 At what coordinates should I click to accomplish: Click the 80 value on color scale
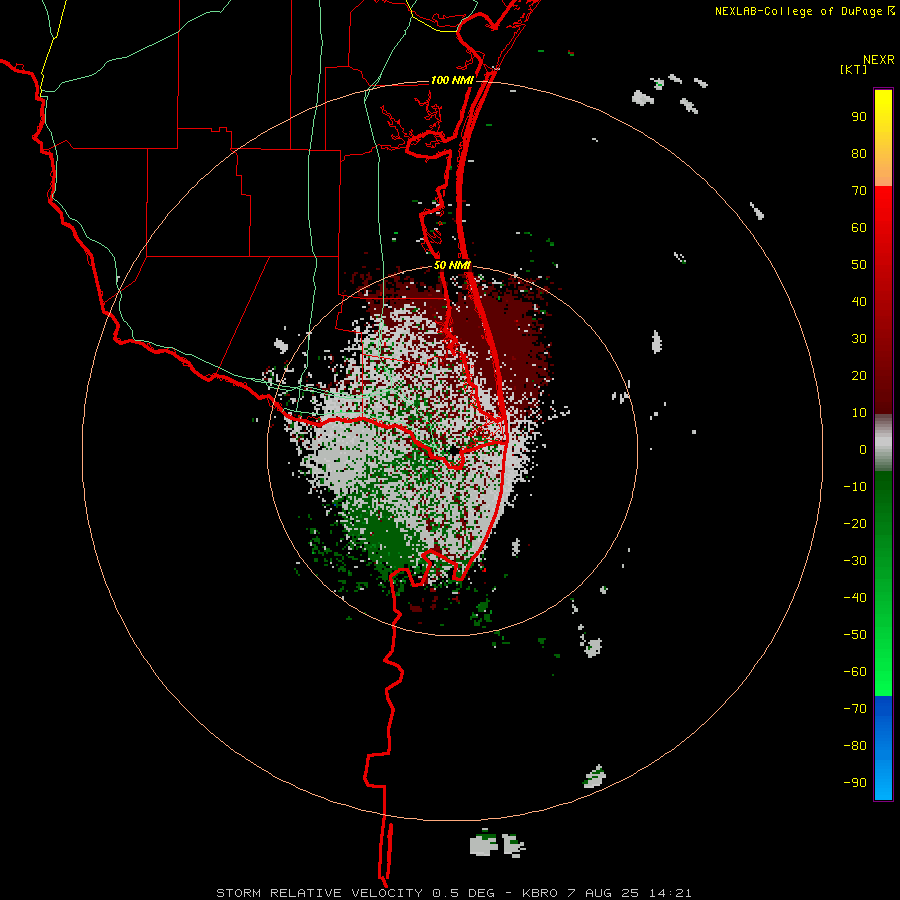(859, 154)
